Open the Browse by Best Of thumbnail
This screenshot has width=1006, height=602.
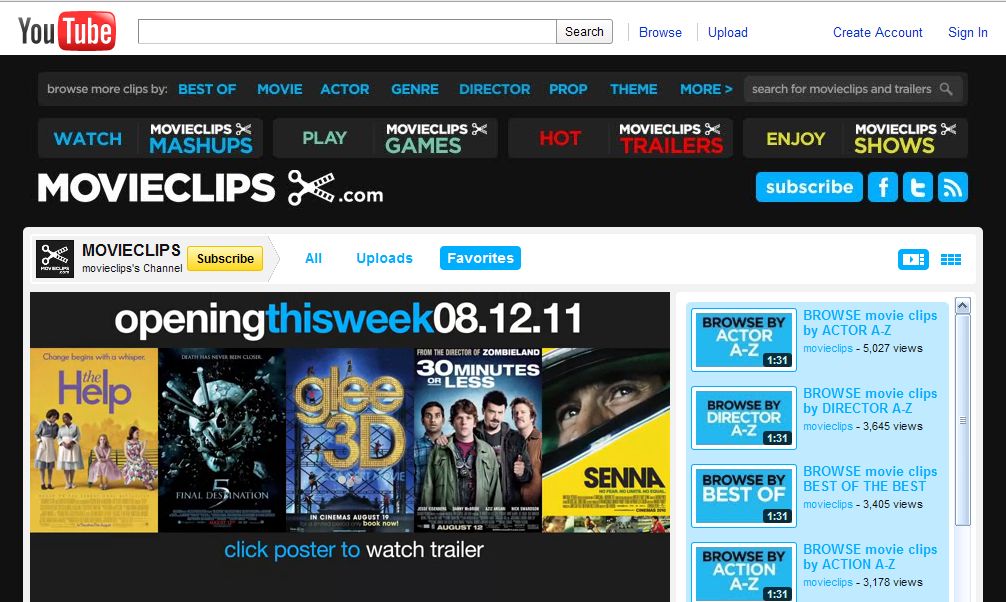(744, 496)
